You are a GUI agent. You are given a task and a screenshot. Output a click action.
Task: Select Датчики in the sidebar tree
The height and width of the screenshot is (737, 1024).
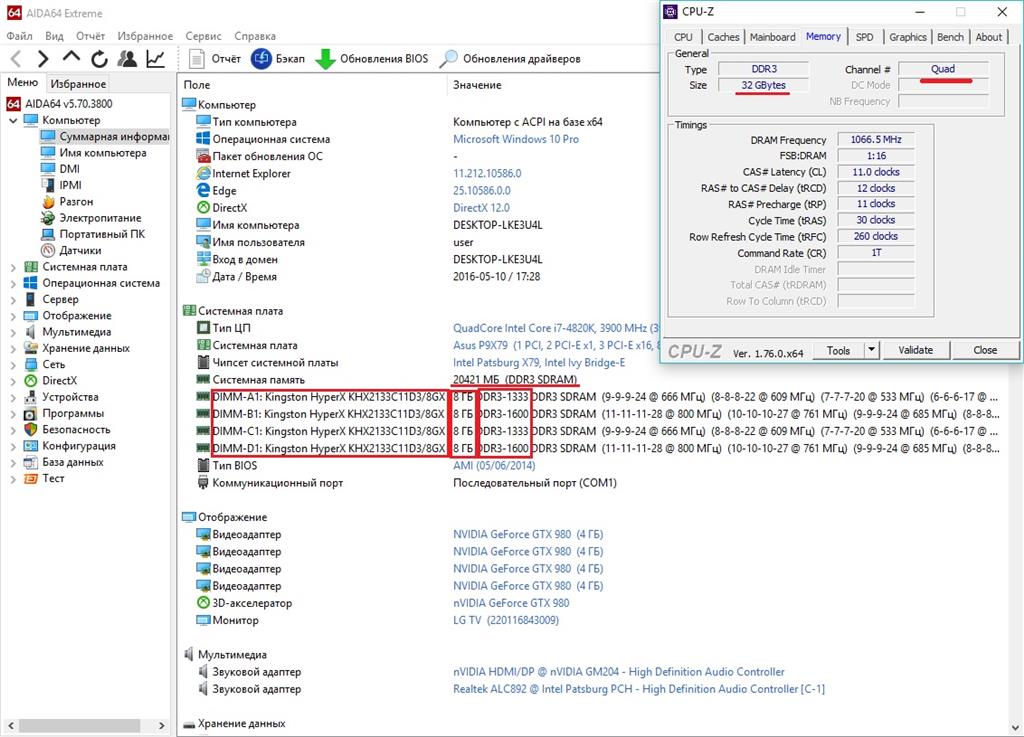pyautogui.click(x=71, y=250)
